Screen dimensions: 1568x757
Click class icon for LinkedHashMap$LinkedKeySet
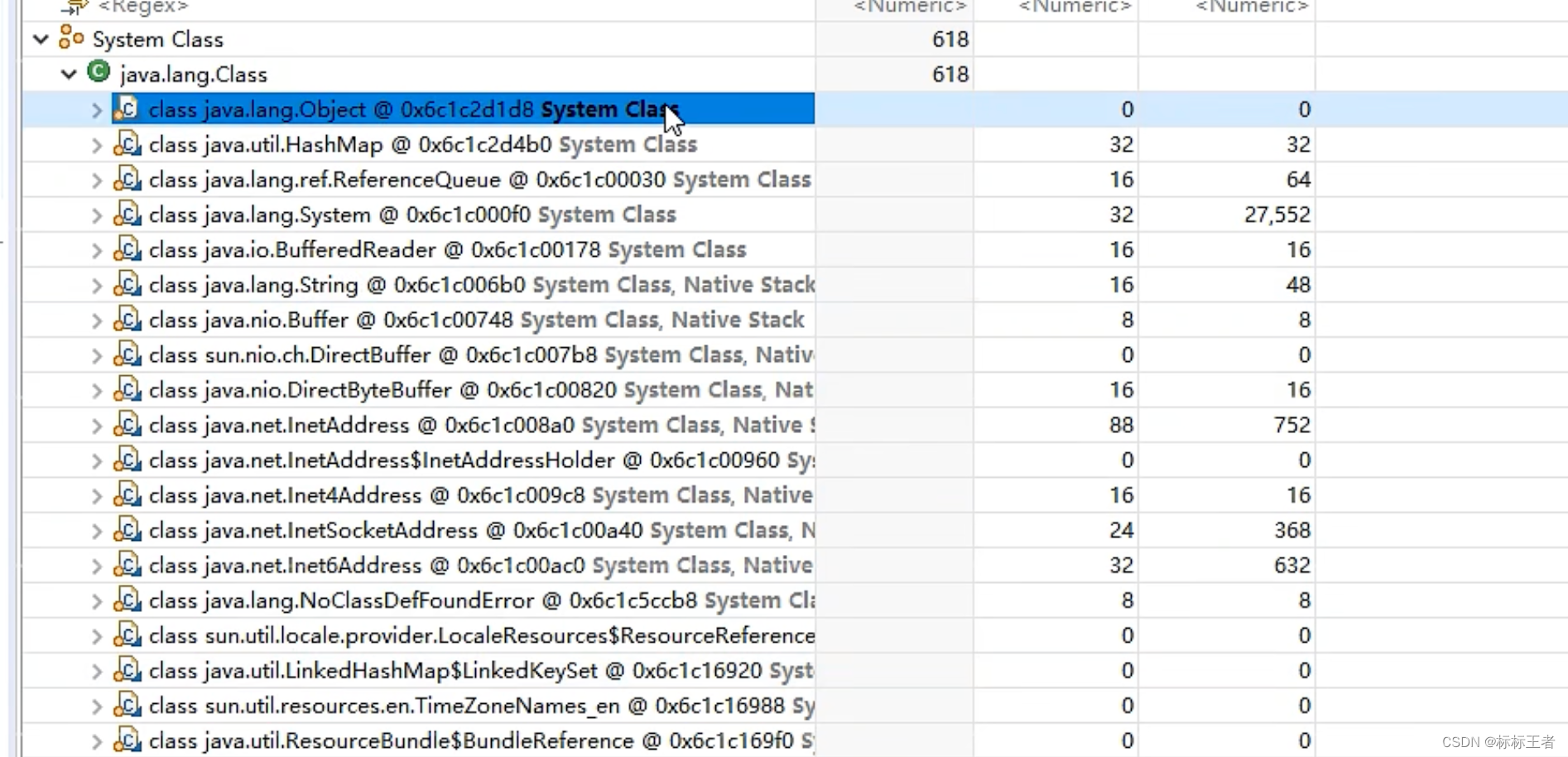point(127,669)
